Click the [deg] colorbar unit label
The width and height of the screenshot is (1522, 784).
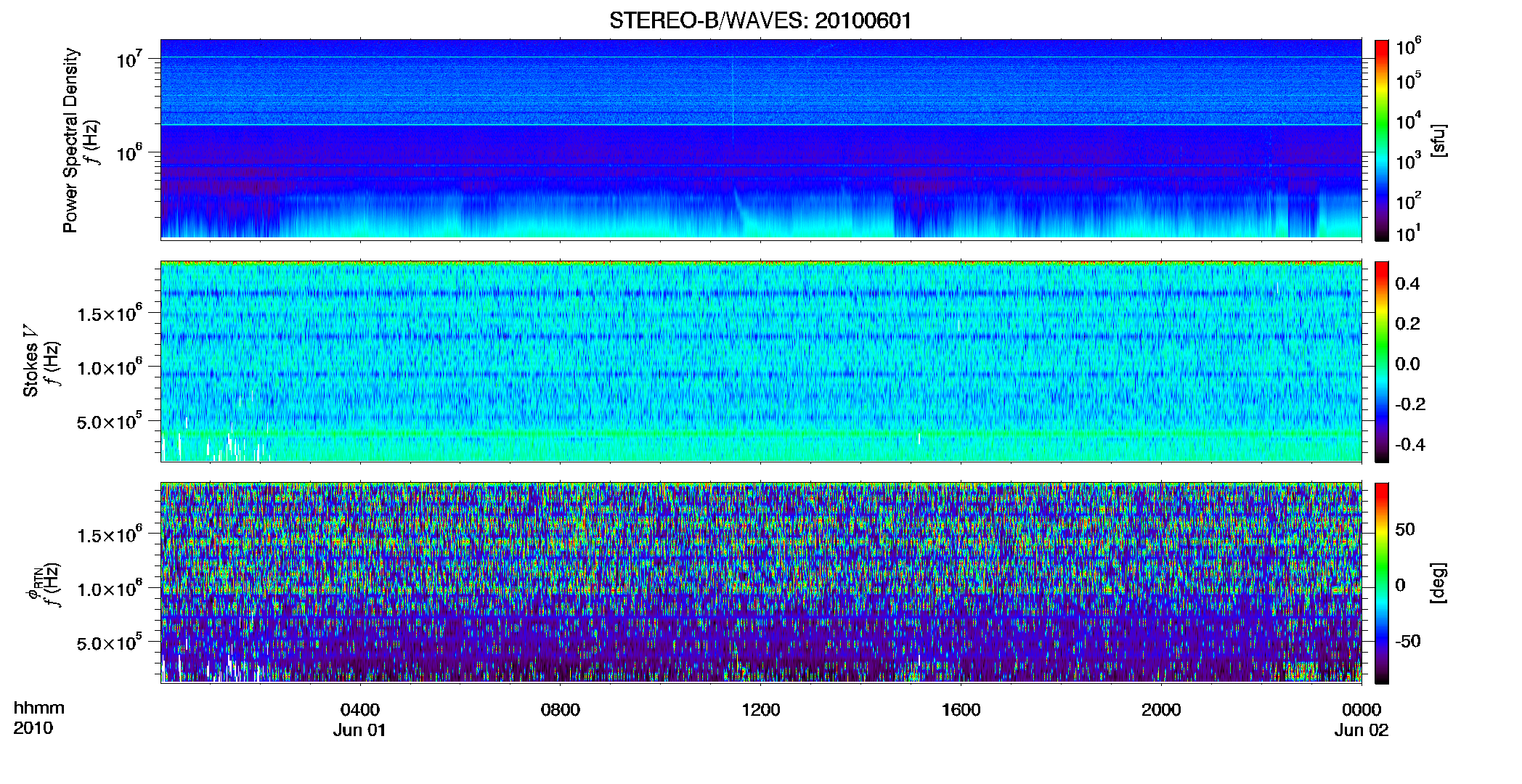(x=1438, y=583)
